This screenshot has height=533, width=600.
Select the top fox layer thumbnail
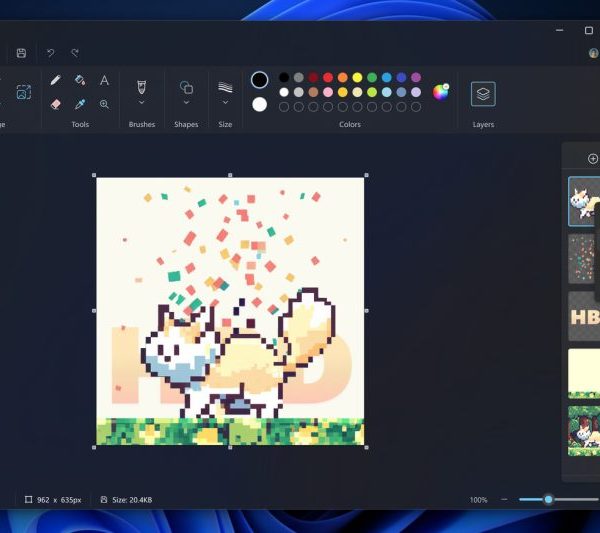tap(584, 201)
